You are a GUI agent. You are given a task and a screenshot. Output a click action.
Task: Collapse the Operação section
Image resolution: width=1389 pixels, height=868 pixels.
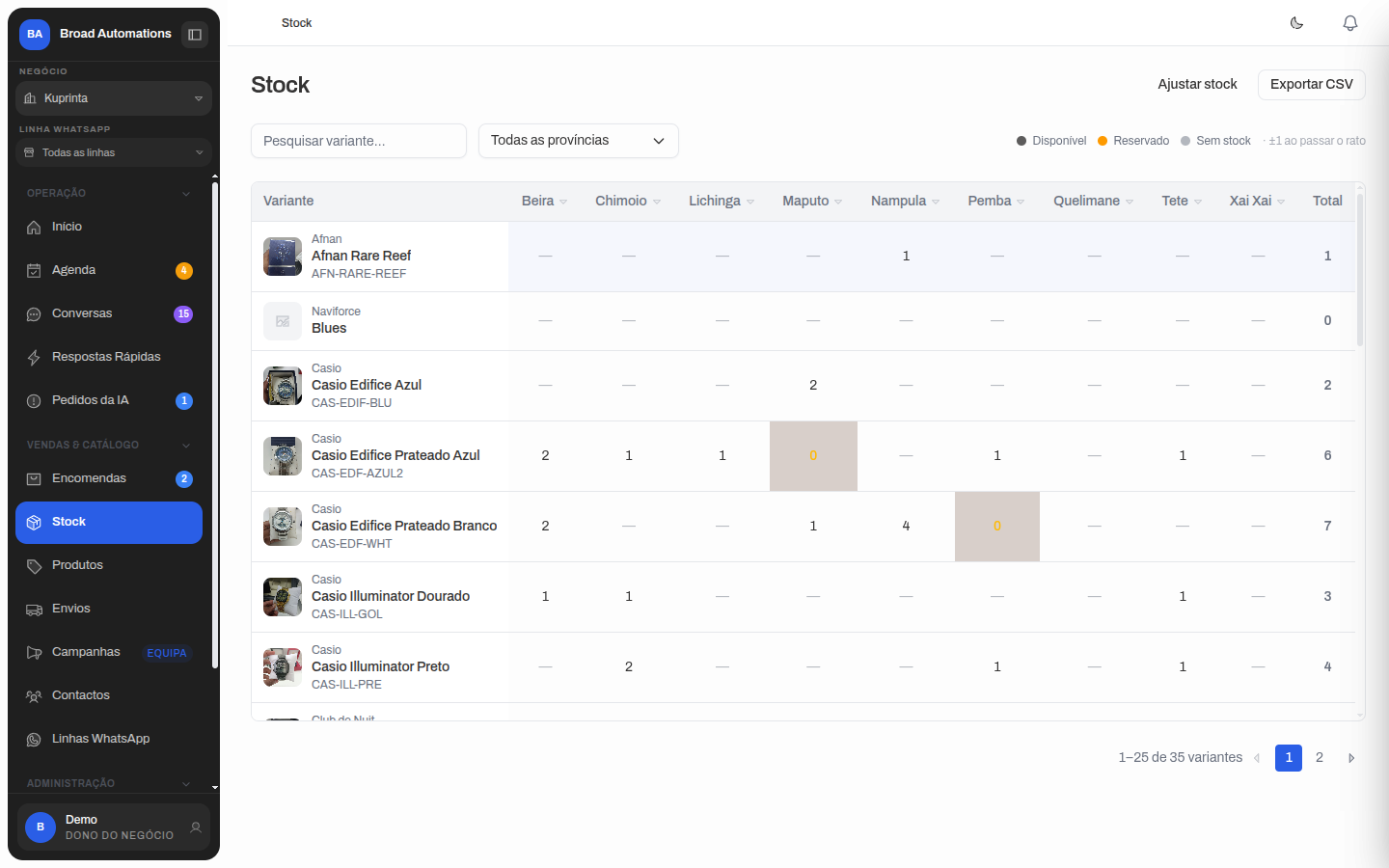(x=186, y=194)
